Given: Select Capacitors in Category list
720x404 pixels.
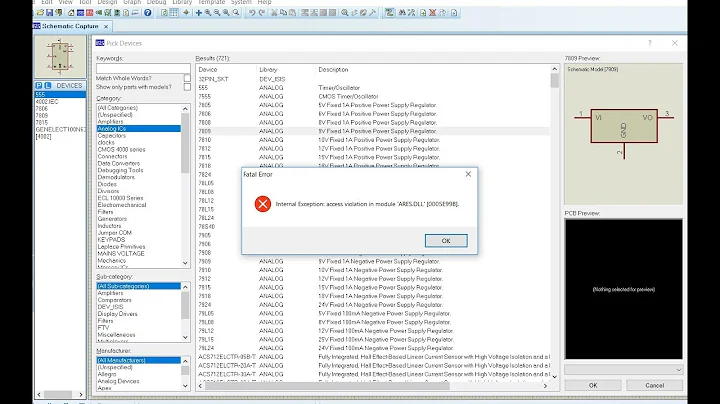Looking at the screenshot, I should [139, 135].
